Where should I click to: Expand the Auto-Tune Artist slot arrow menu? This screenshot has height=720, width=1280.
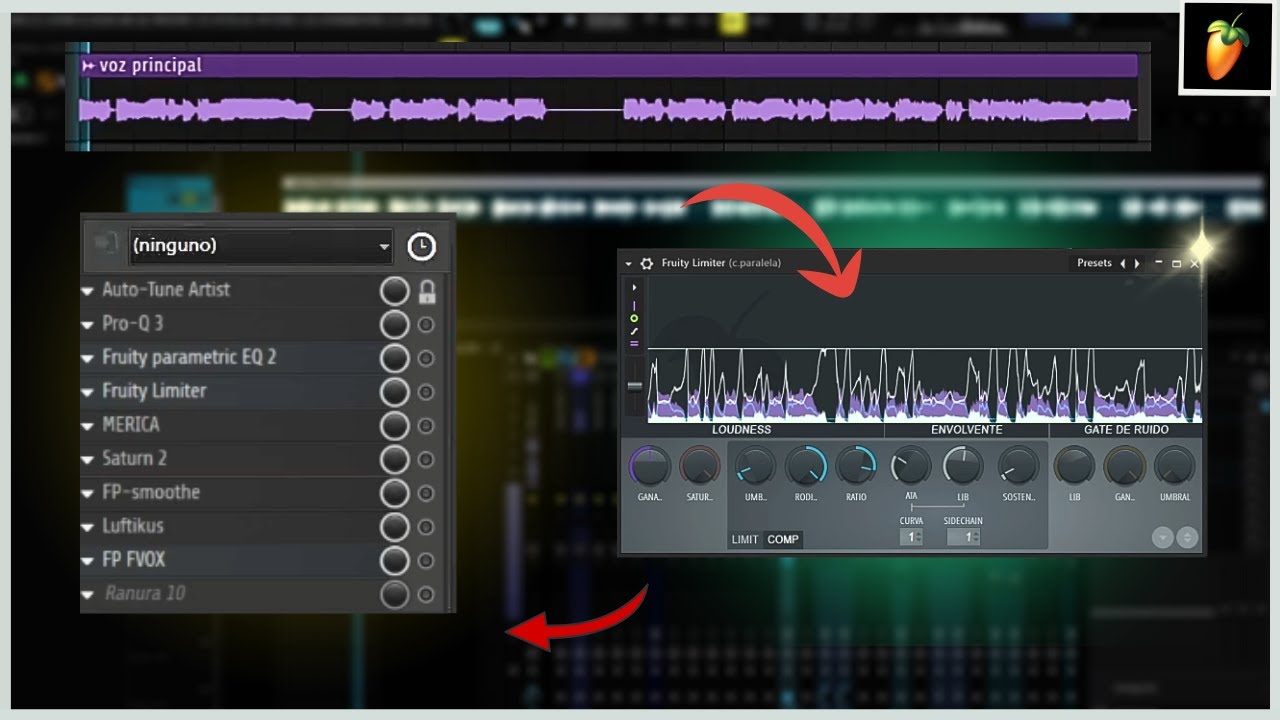(88, 291)
